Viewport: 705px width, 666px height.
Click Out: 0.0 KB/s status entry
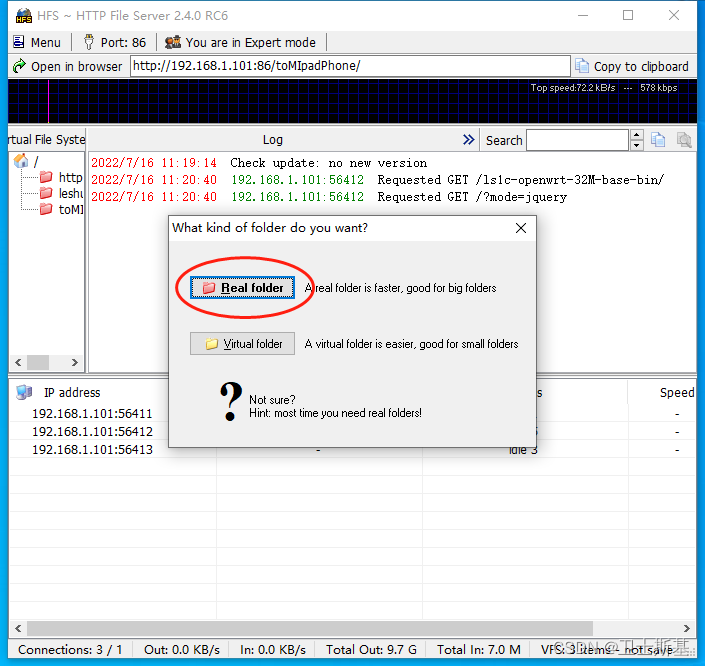click(x=182, y=650)
